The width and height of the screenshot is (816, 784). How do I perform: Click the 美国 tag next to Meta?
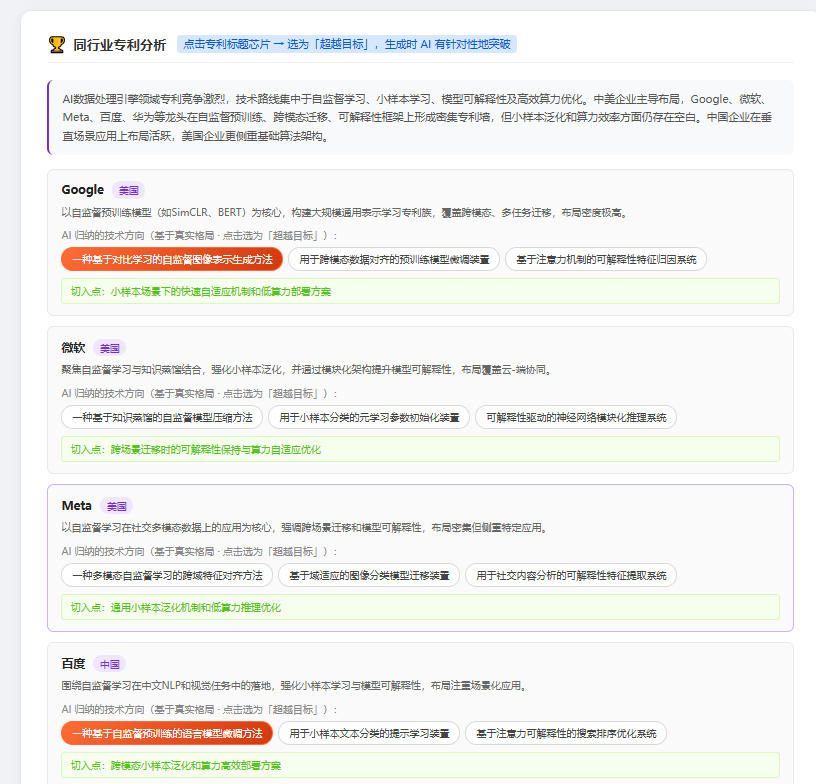tap(117, 506)
